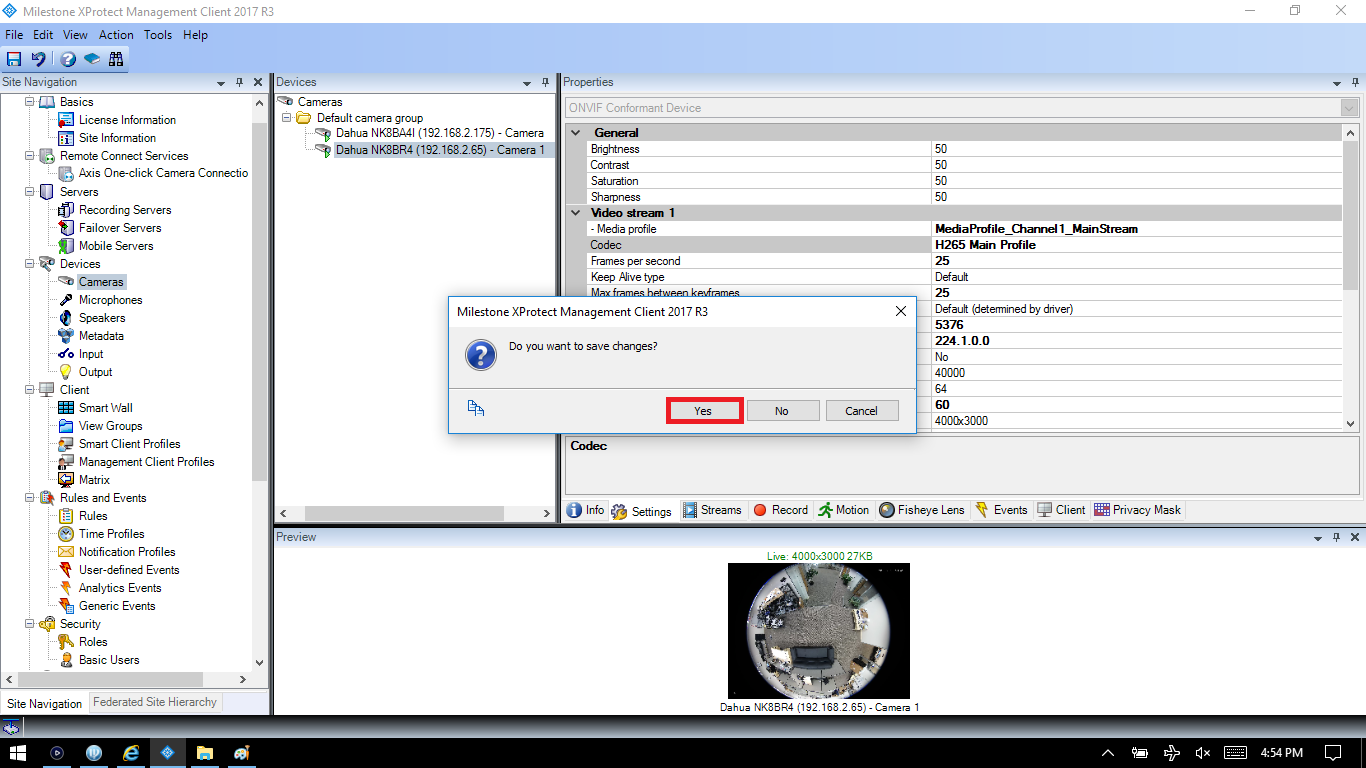
Task: Open the Tools menu
Action: pyautogui.click(x=158, y=35)
